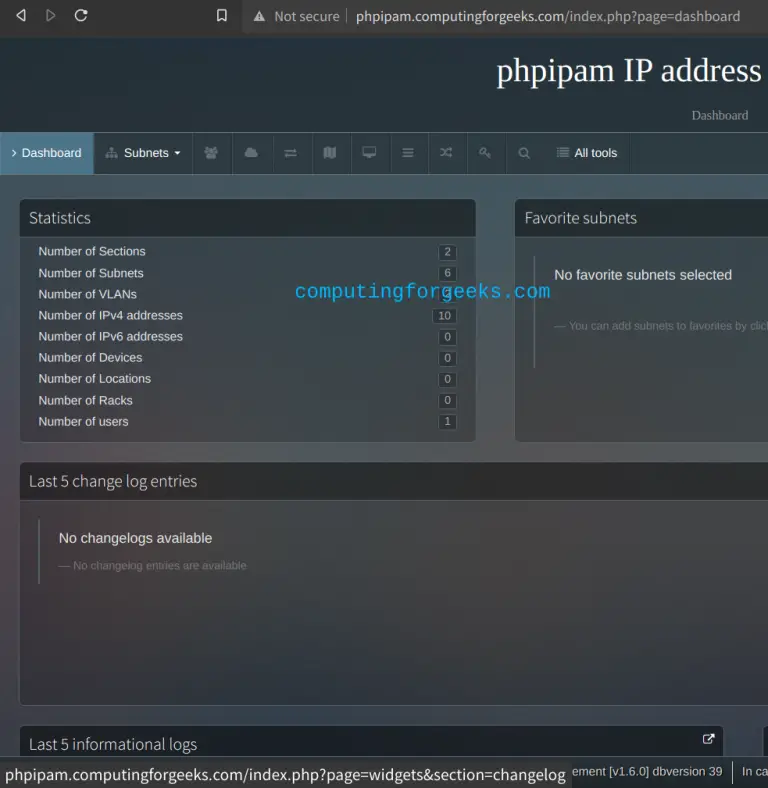Open the exchange arrows icon in navbar
The image size is (768, 788).
click(x=290, y=153)
